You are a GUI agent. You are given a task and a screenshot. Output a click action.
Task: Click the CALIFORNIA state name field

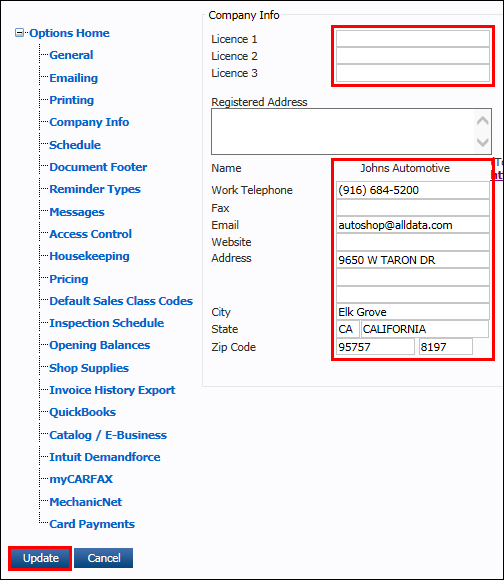(425, 329)
